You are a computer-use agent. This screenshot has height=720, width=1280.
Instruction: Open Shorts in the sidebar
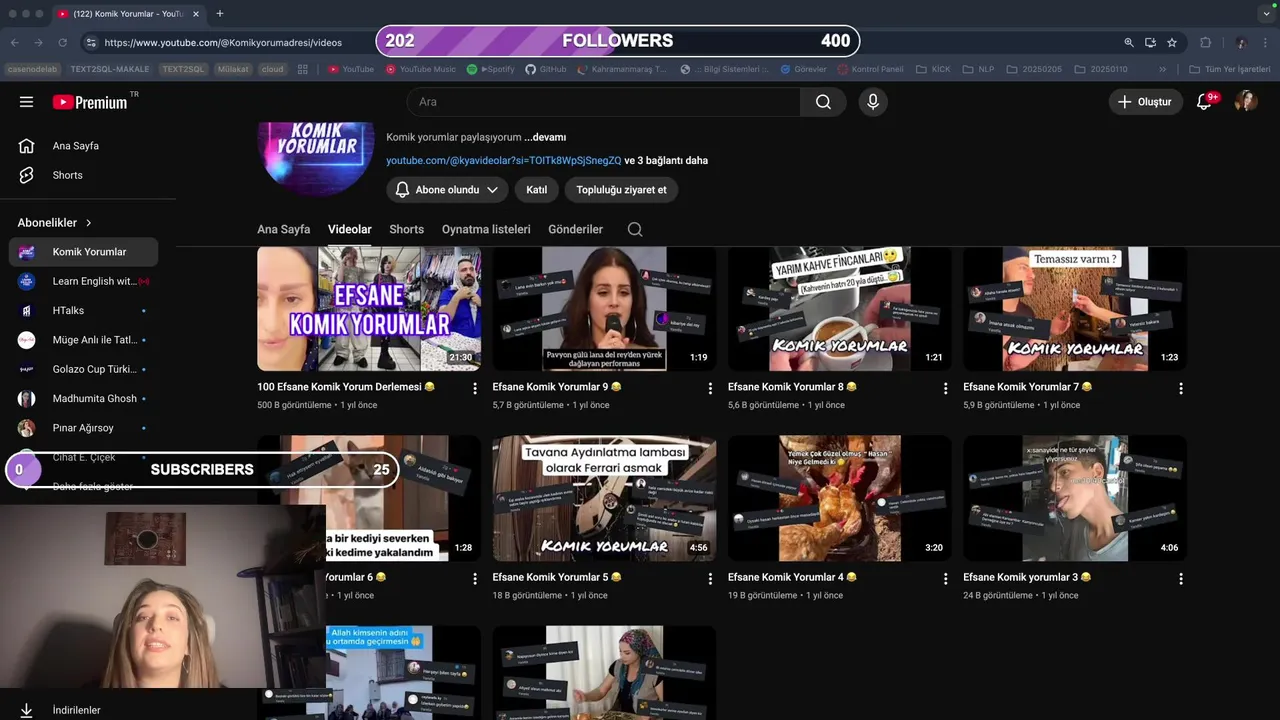pos(83,175)
